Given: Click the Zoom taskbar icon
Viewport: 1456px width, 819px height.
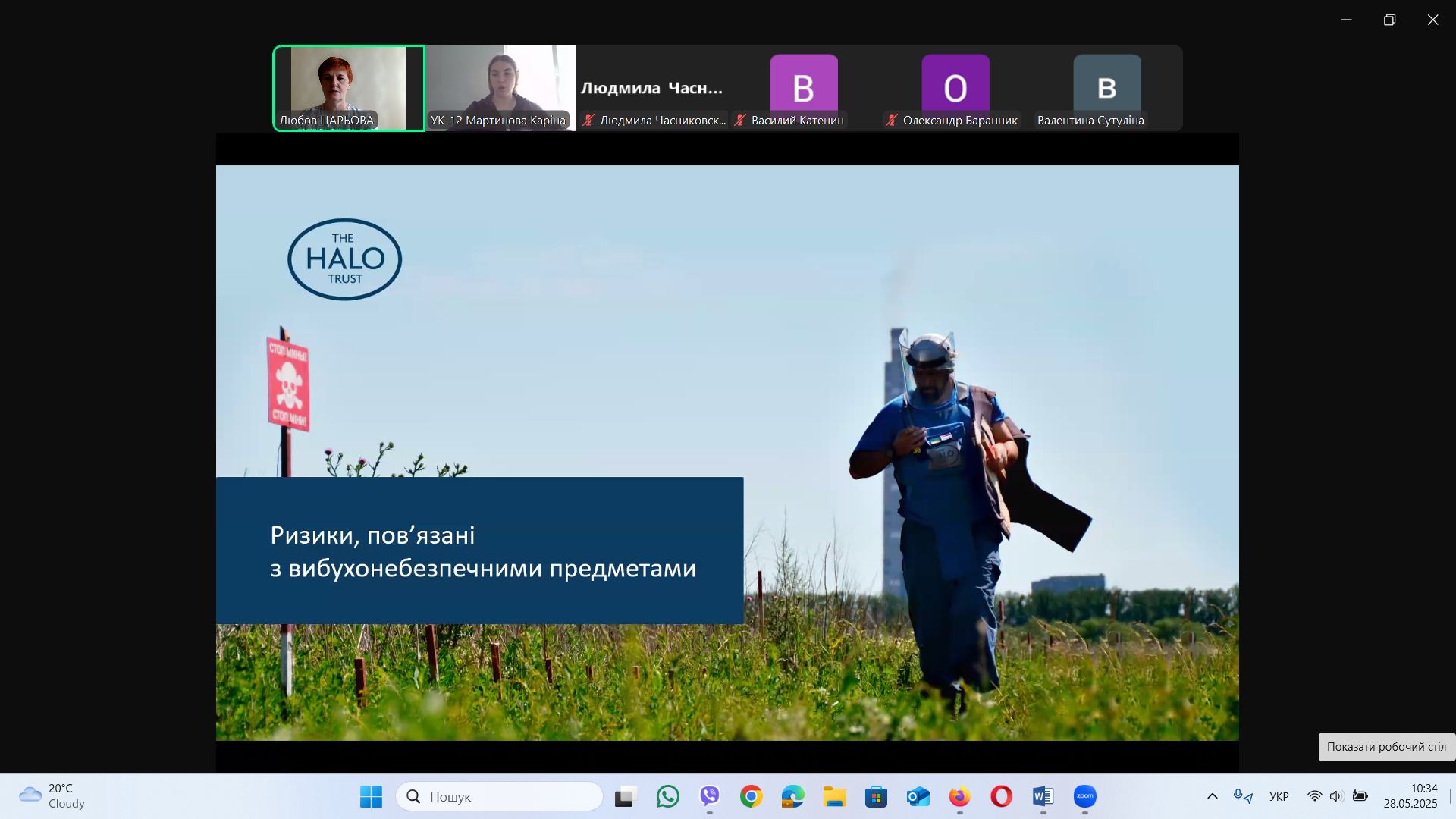Looking at the screenshot, I should click(x=1084, y=796).
